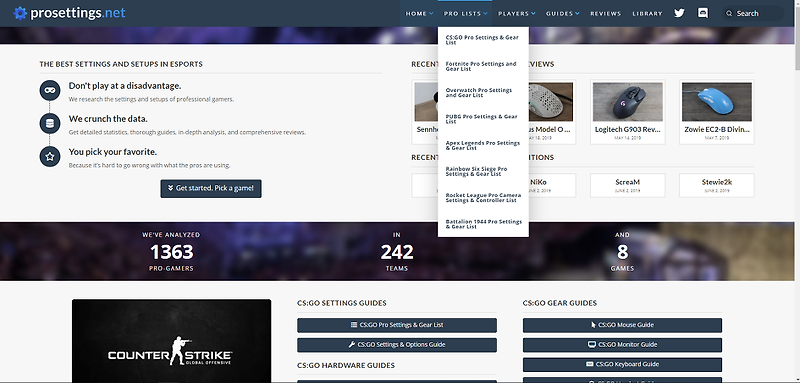
Task: Collapse the Pro Lists dropdown menu
Action: [465, 14]
